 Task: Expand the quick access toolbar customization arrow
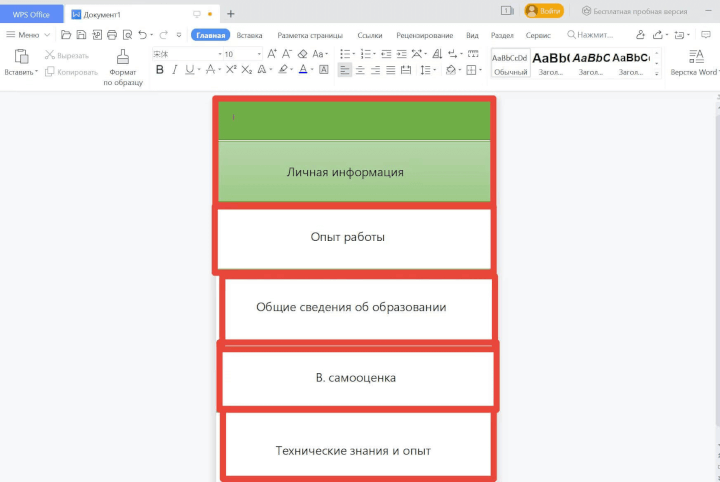click(179, 35)
